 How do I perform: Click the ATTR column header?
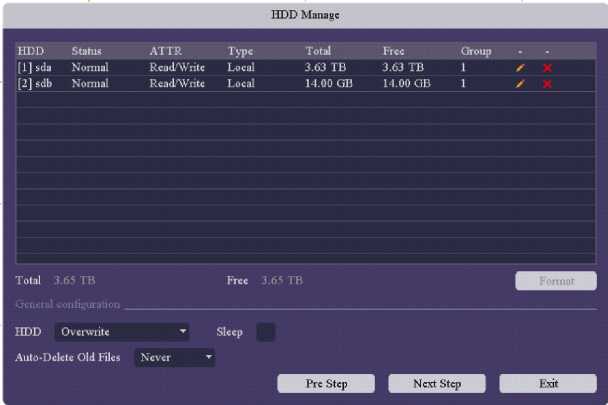click(x=165, y=50)
